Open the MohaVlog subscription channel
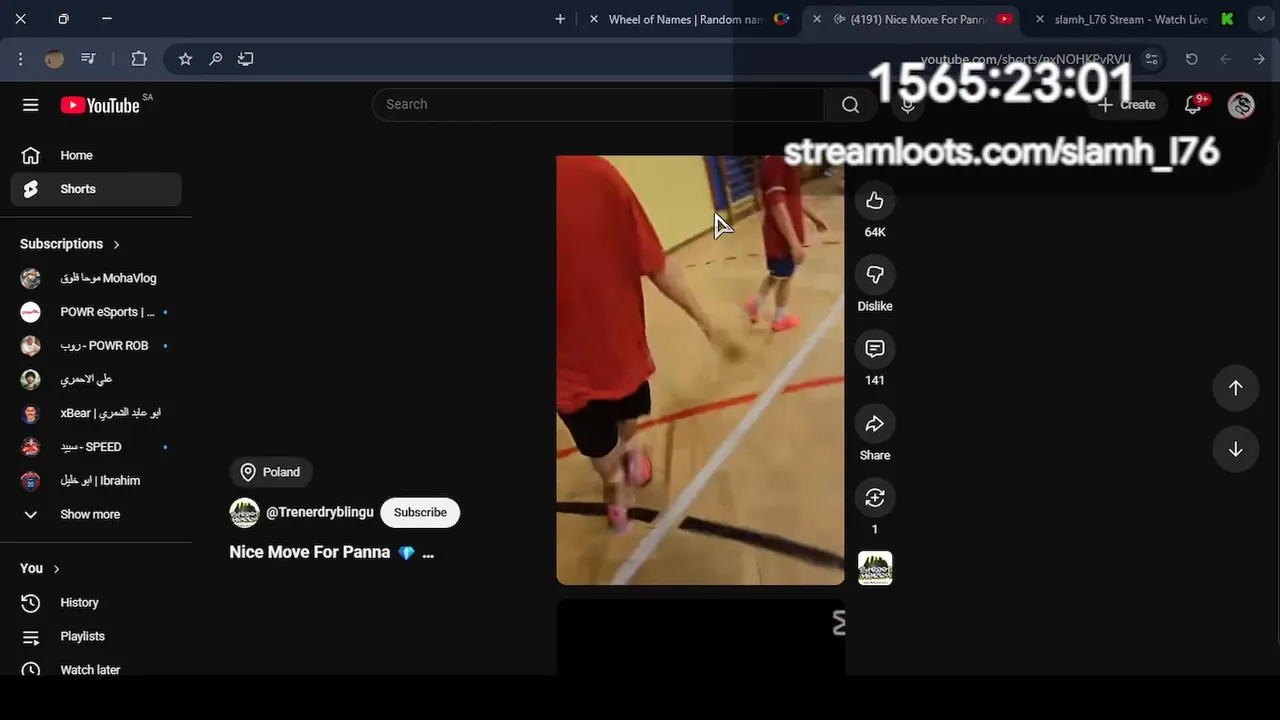This screenshot has height=720, width=1280. pyautogui.click(x=96, y=278)
